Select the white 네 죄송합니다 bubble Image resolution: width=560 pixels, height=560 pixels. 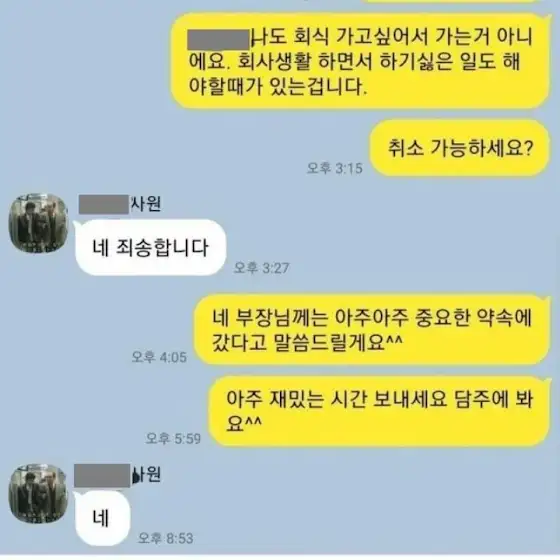tap(150, 248)
